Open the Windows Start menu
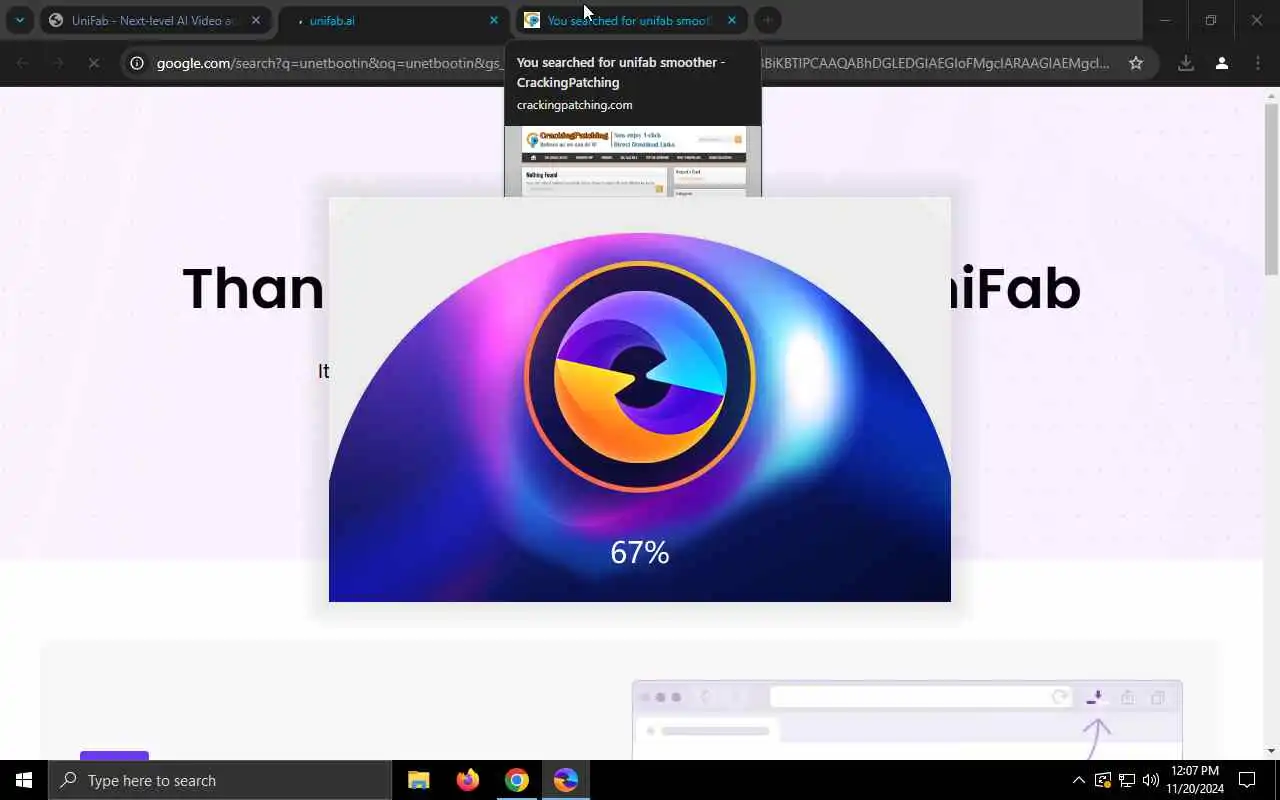The height and width of the screenshot is (800, 1280). tap(24, 780)
